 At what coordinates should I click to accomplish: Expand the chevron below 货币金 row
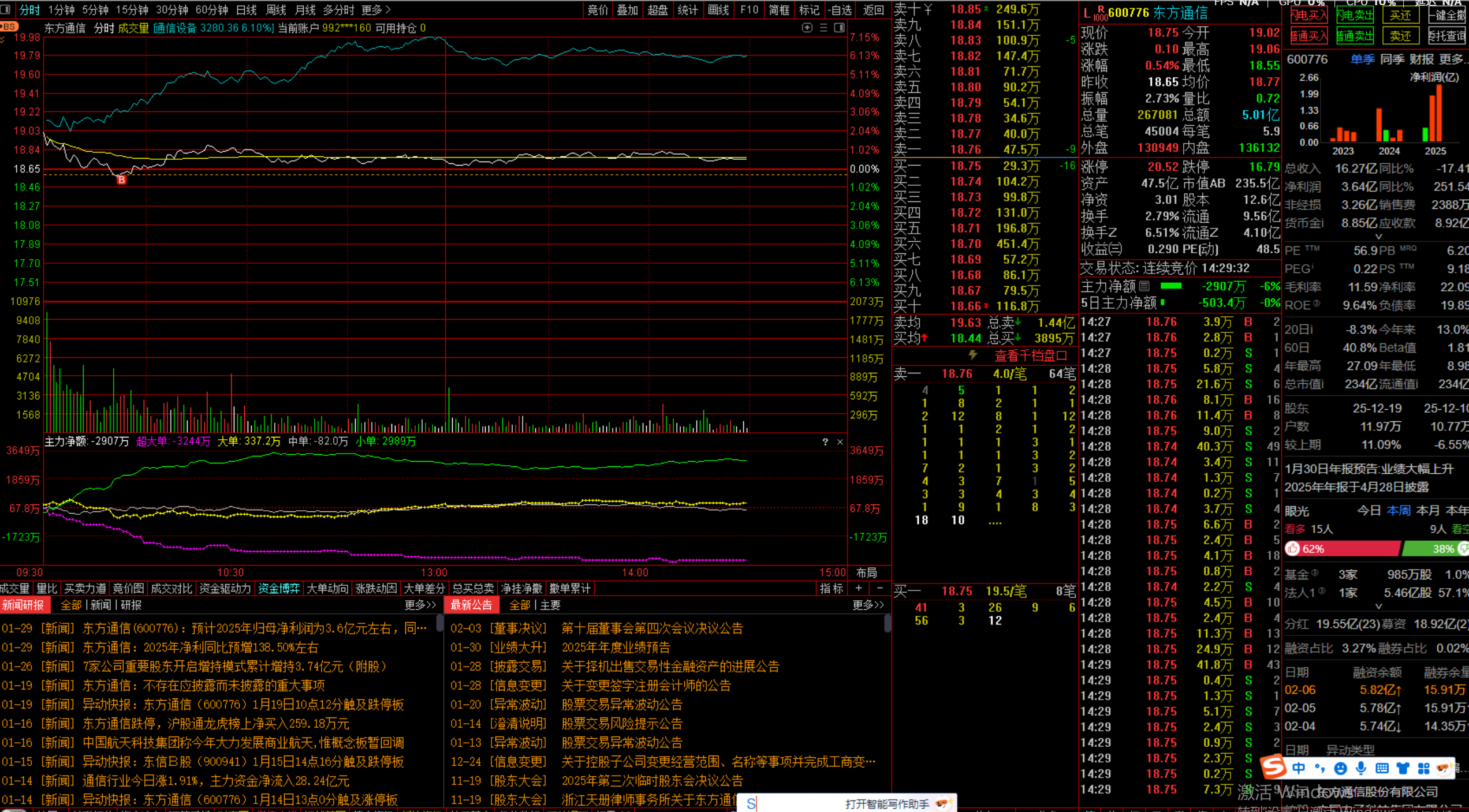click(x=1379, y=237)
